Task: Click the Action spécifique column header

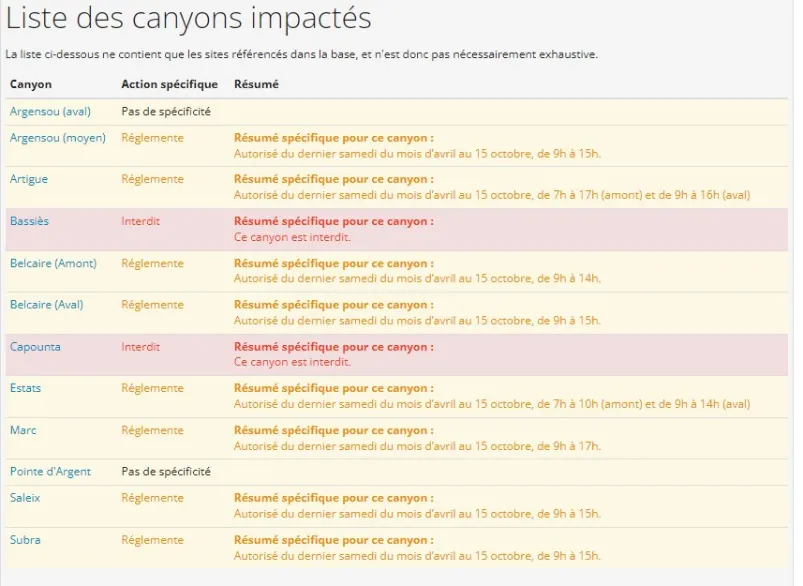Action: pos(169,84)
